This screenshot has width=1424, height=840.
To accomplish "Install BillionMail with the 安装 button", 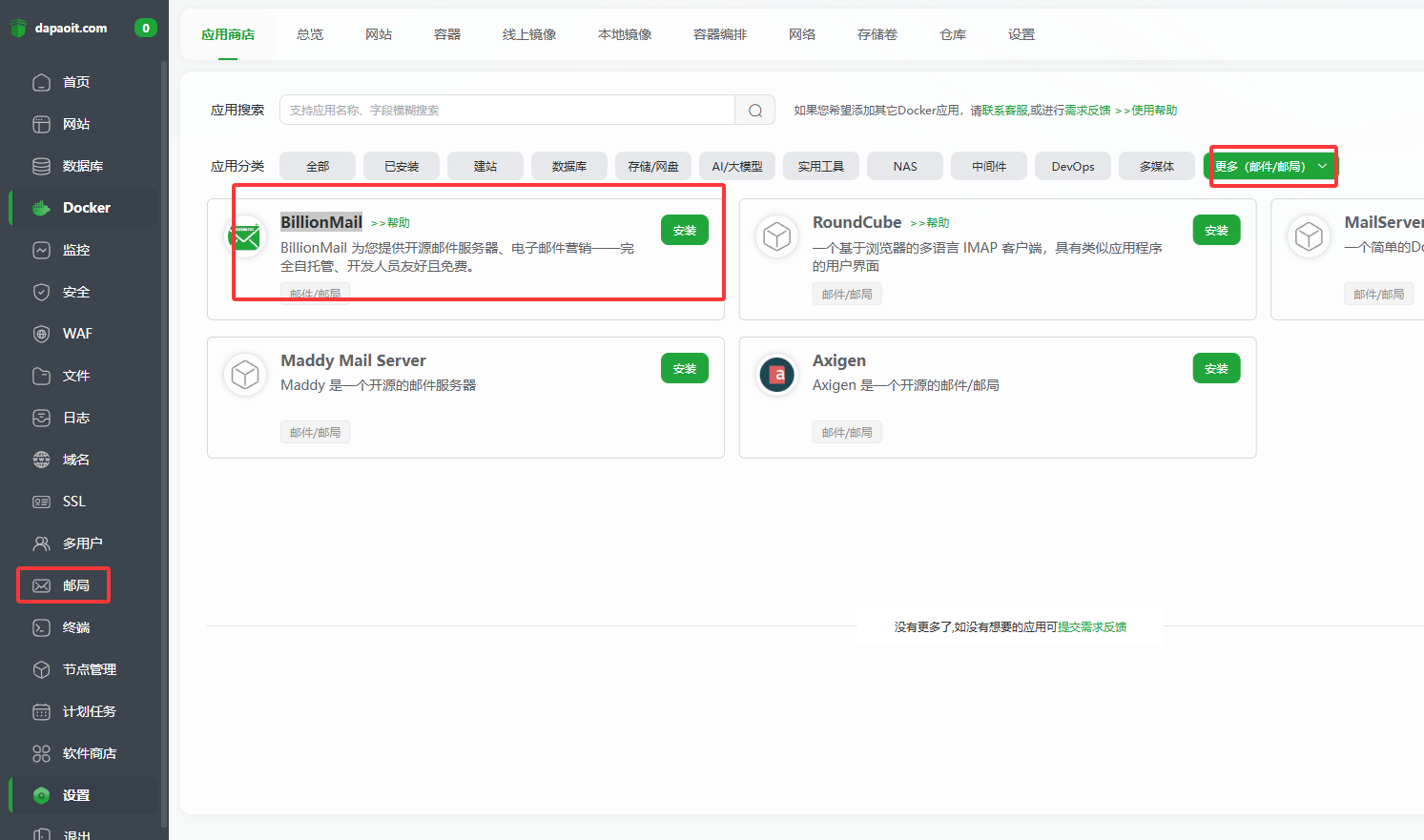I will 684,229.
